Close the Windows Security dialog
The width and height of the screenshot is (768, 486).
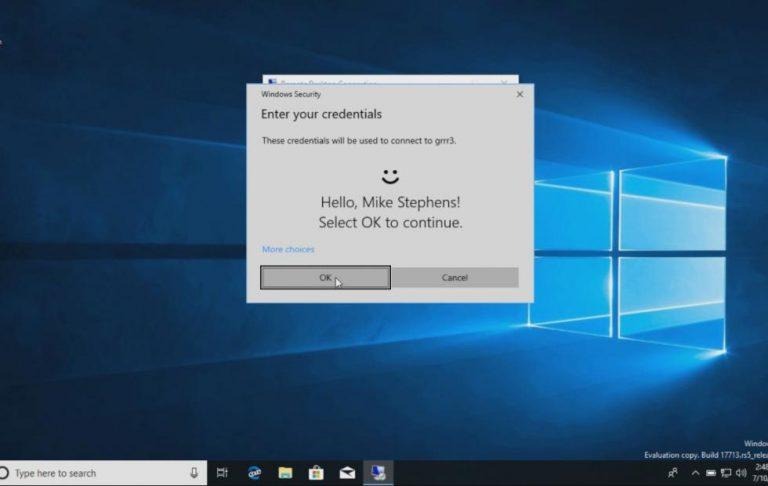point(520,94)
